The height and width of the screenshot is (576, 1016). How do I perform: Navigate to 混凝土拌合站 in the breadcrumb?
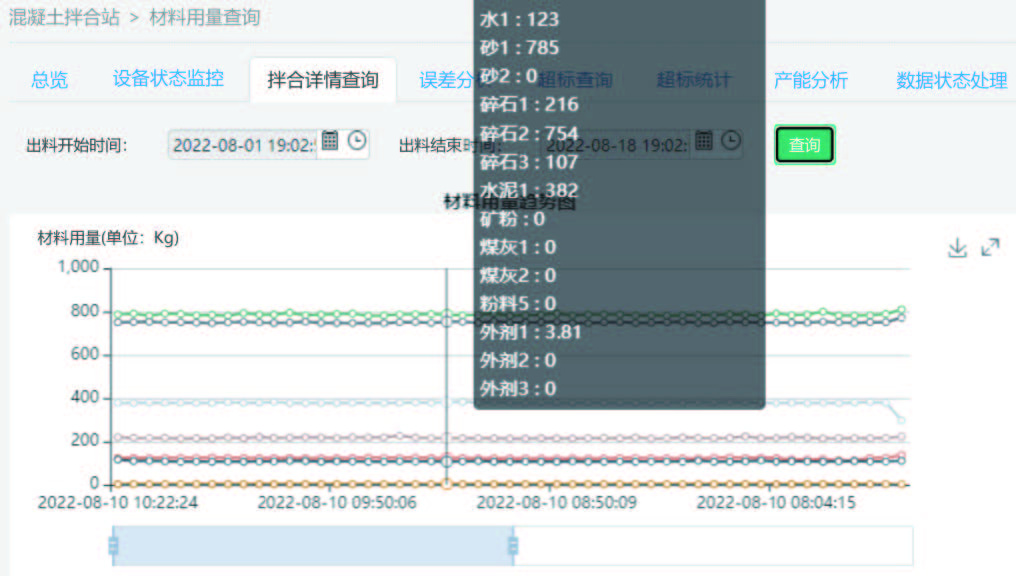click(64, 17)
